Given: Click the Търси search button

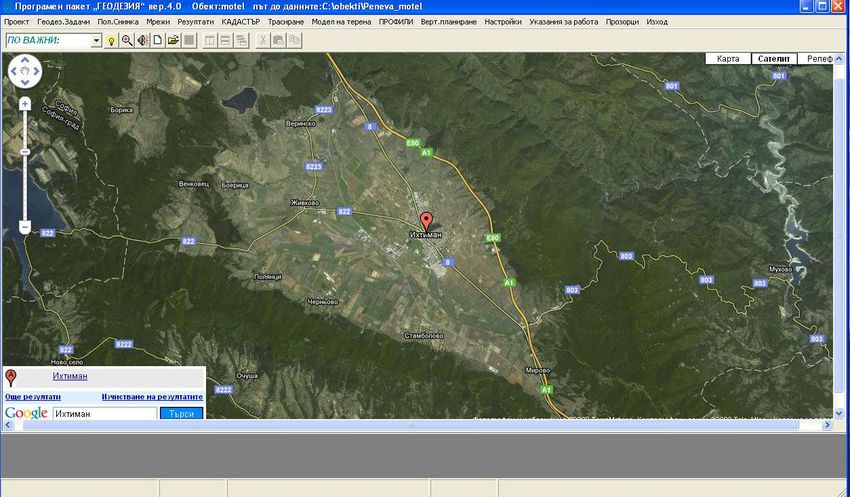Looking at the screenshot, I should pyautogui.click(x=182, y=414).
